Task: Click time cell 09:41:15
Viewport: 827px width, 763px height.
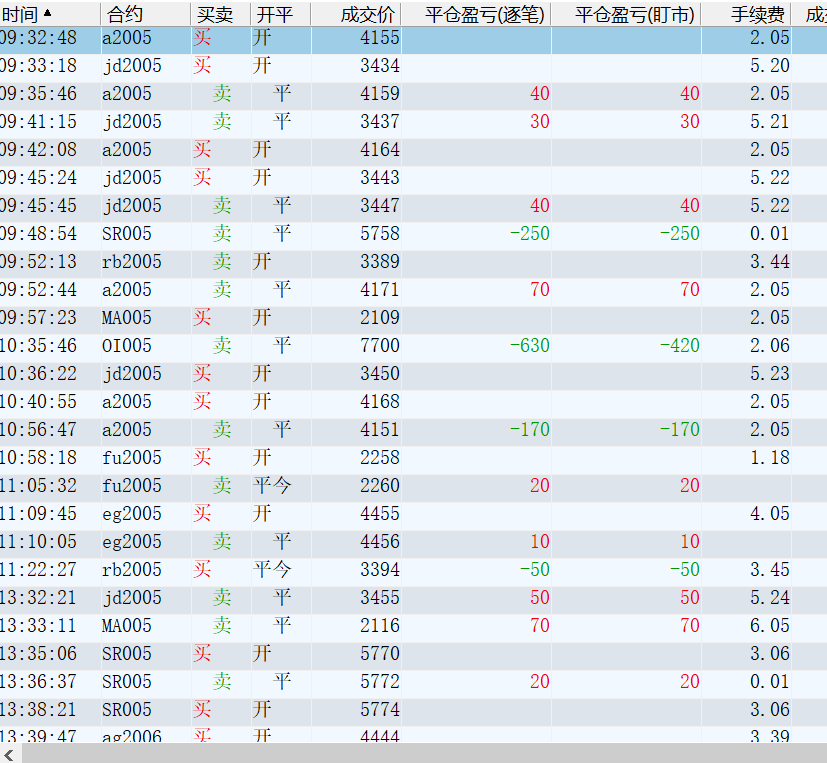Action: click(x=39, y=122)
